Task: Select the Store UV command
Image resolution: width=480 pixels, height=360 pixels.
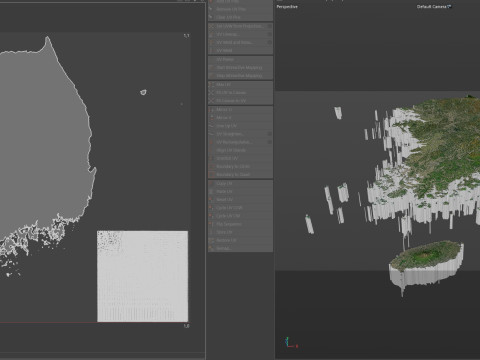Action: [x=240, y=232]
